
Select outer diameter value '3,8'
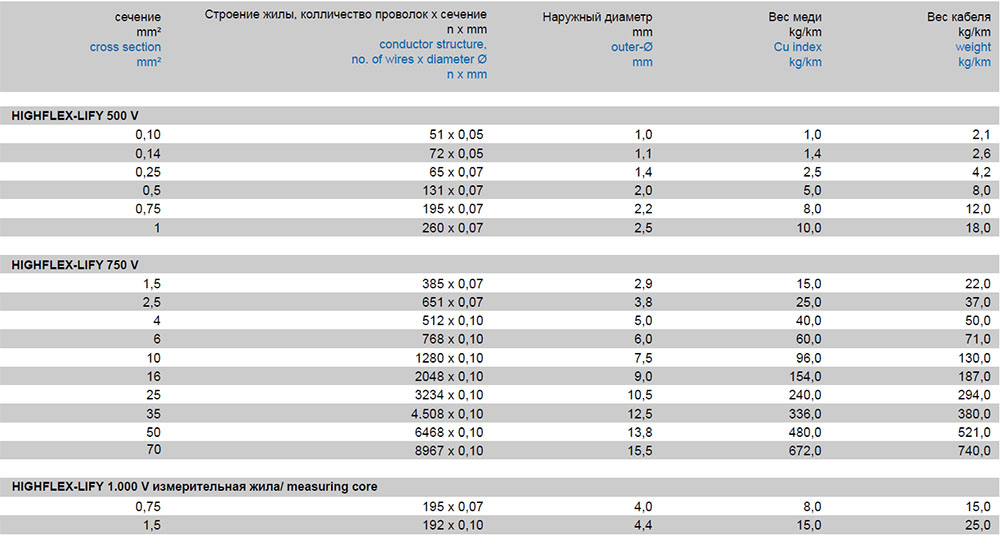click(x=643, y=302)
